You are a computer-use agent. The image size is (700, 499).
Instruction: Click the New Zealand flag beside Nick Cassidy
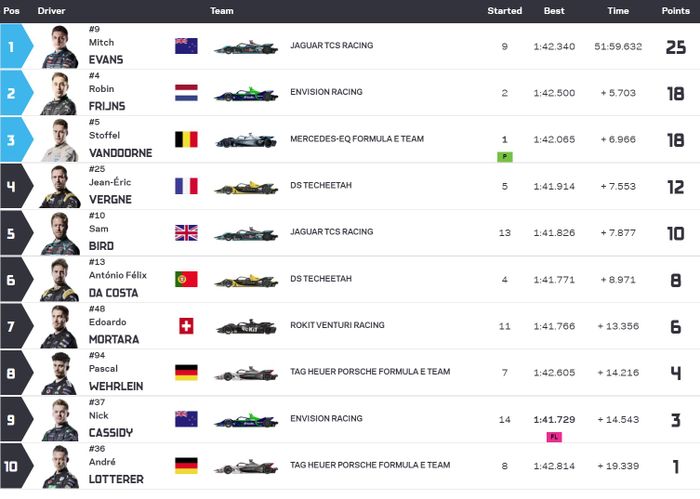(x=186, y=419)
